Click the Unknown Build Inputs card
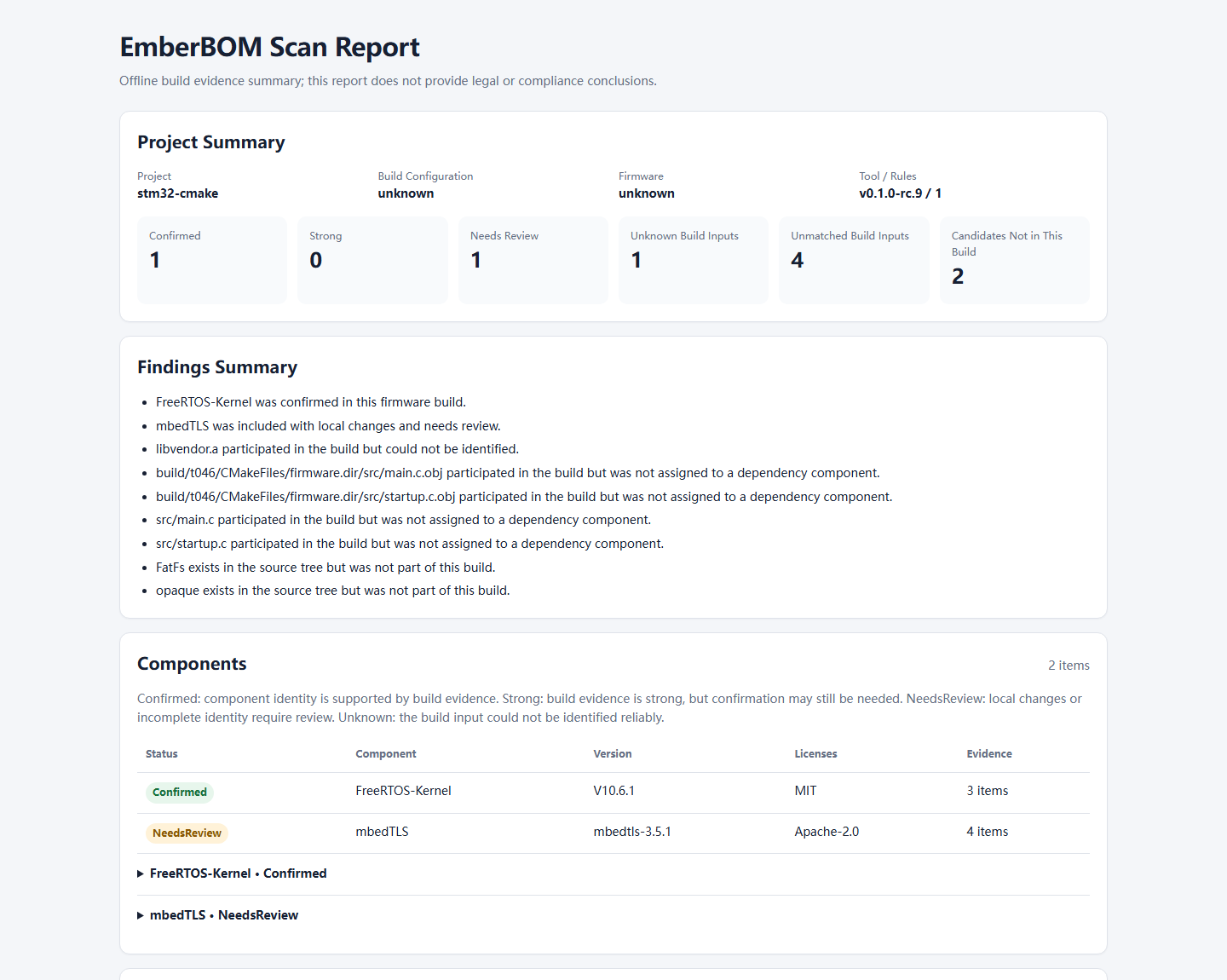The width and height of the screenshot is (1227, 980). pos(694,260)
